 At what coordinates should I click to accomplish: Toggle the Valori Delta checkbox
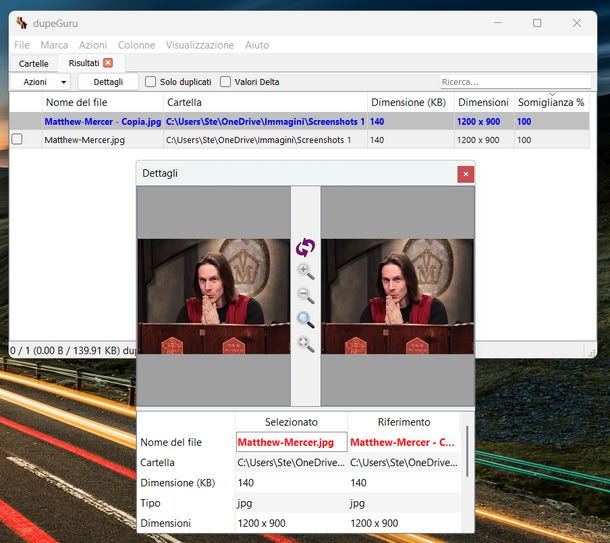(x=226, y=82)
